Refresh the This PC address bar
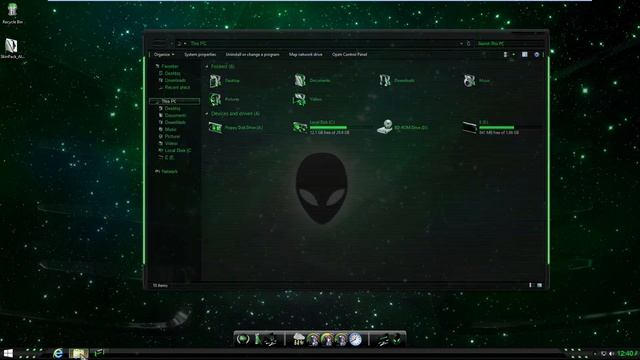 pos(469,43)
